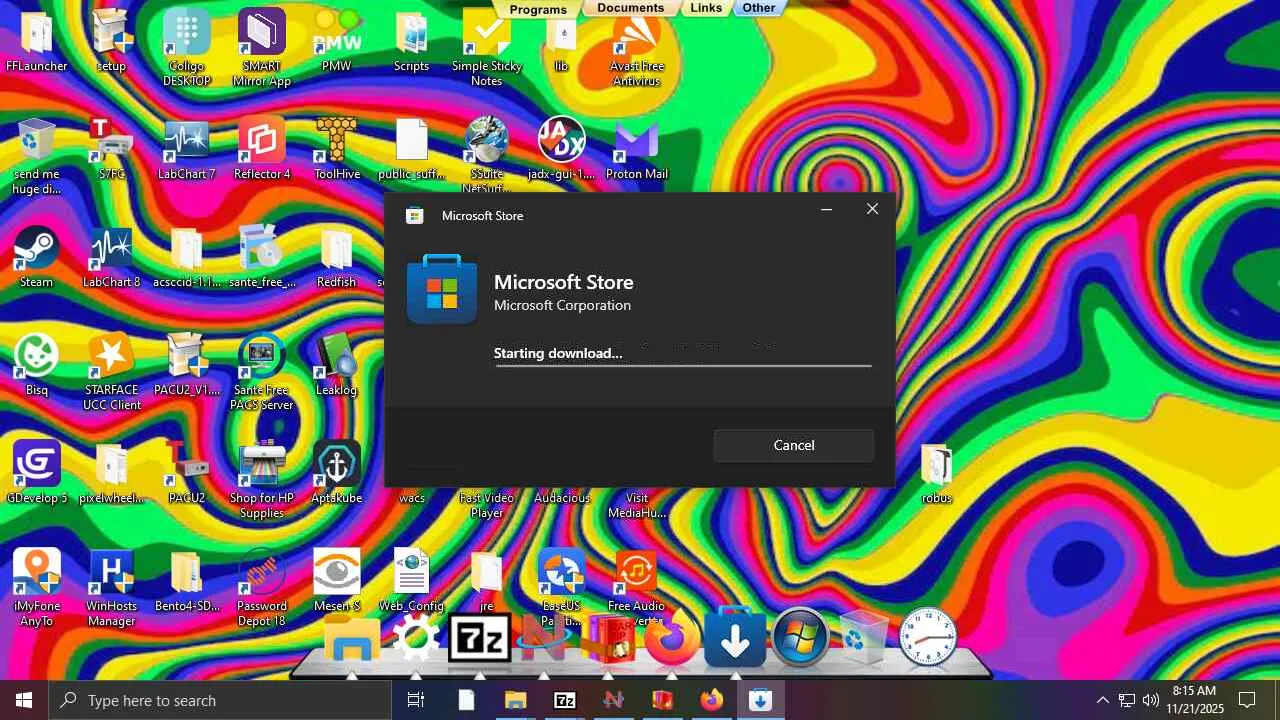
Task: Click the Free Audio Converter icon
Action: [637, 589]
